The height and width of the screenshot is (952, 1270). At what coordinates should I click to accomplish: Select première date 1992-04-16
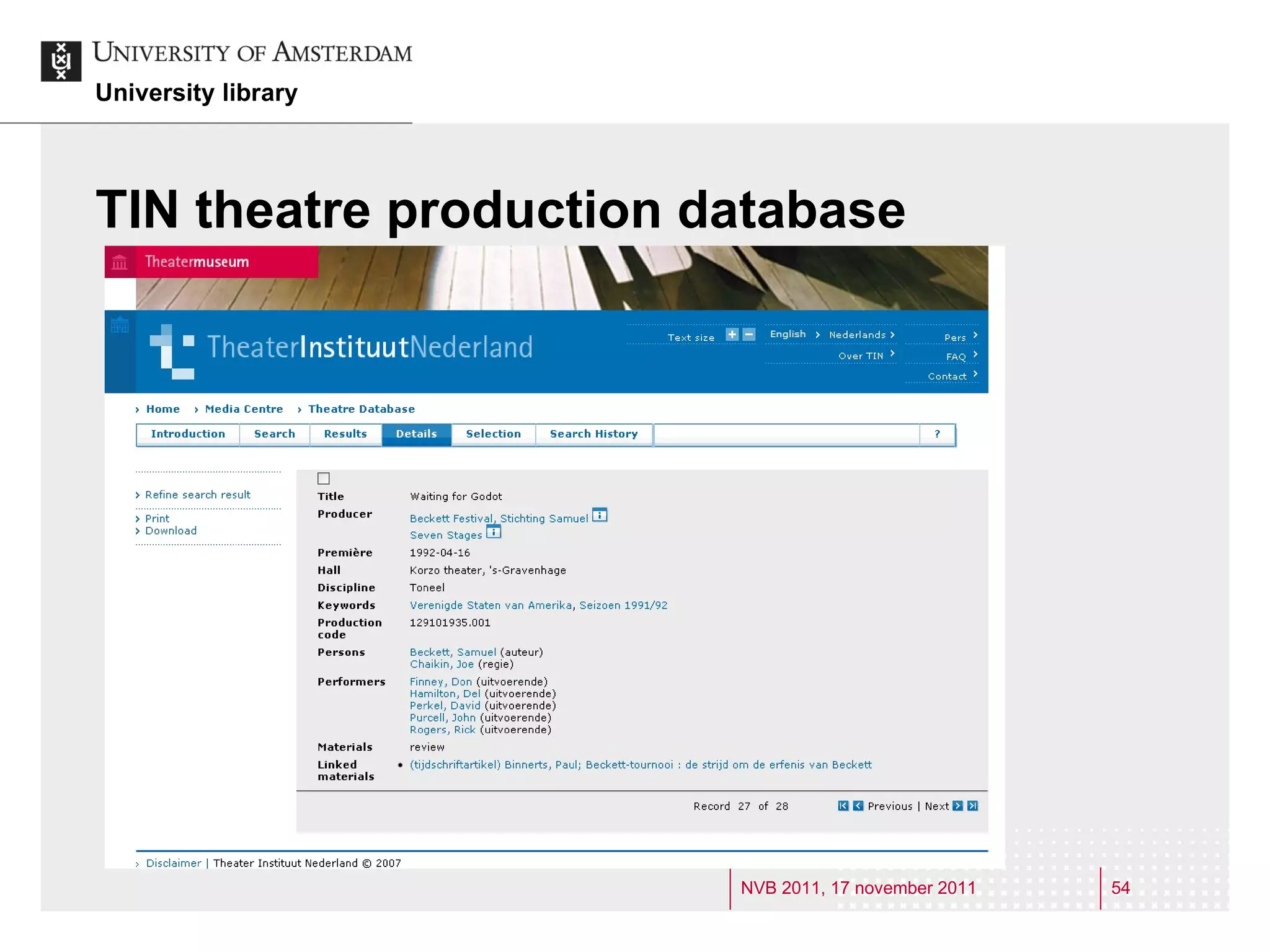pos(440,553)
